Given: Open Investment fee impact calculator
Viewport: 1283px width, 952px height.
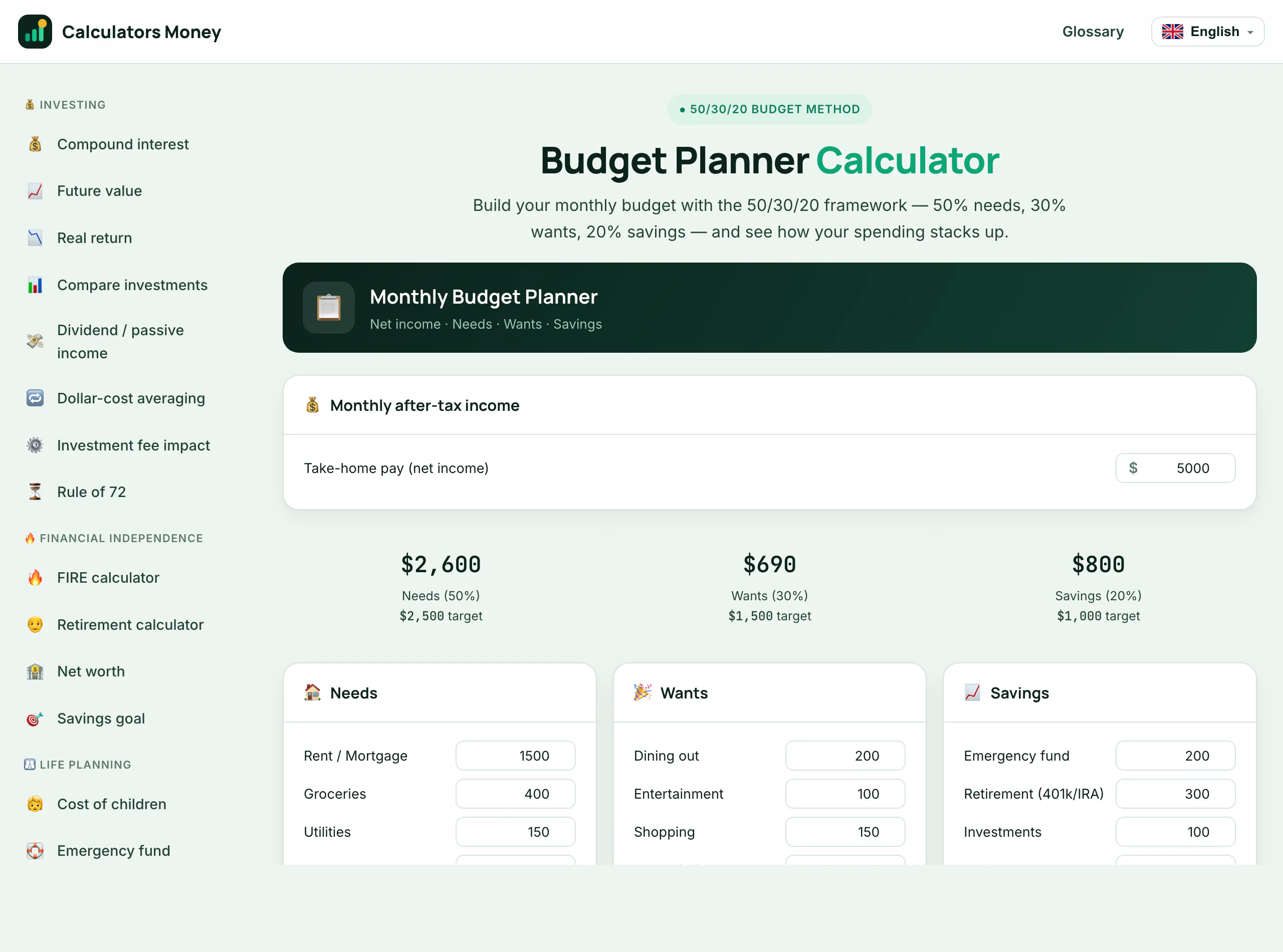Looking at the screenshot, I should 133,445.
